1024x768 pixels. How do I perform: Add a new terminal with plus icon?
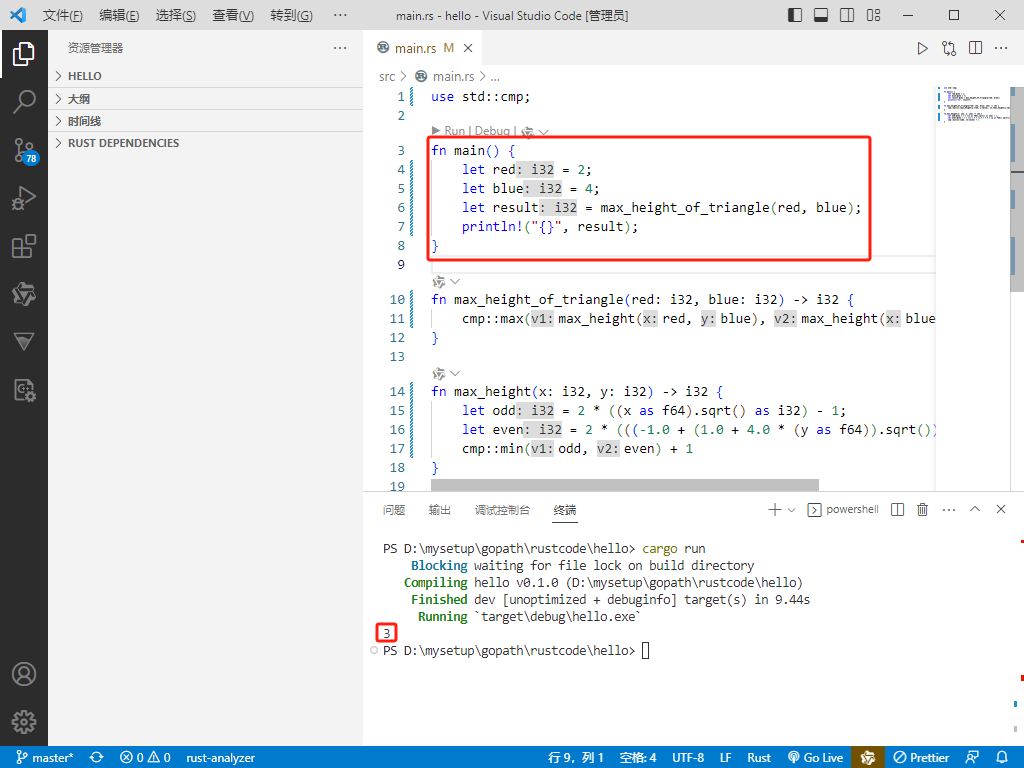(775, 510)
